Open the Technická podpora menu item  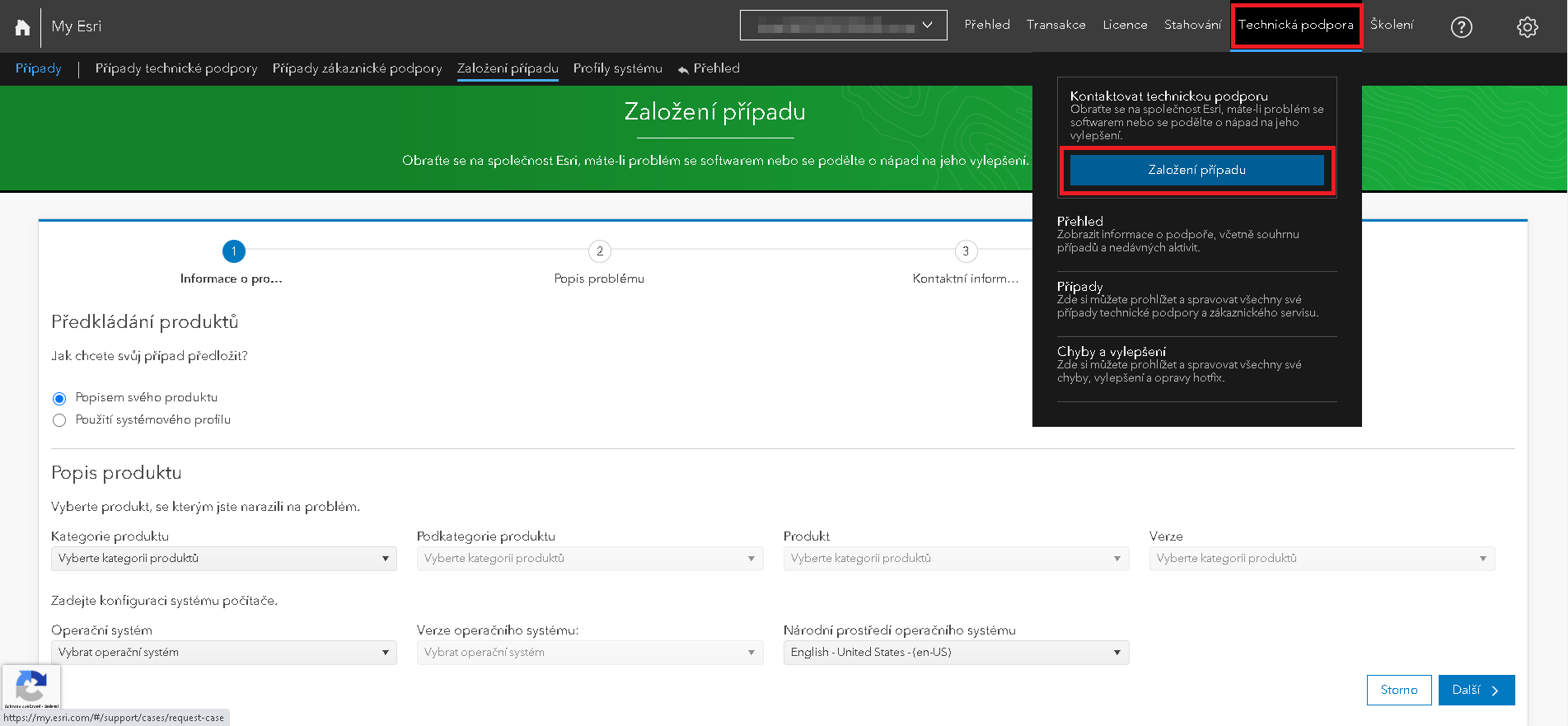pyautogui.click(x=1295, y=25)
